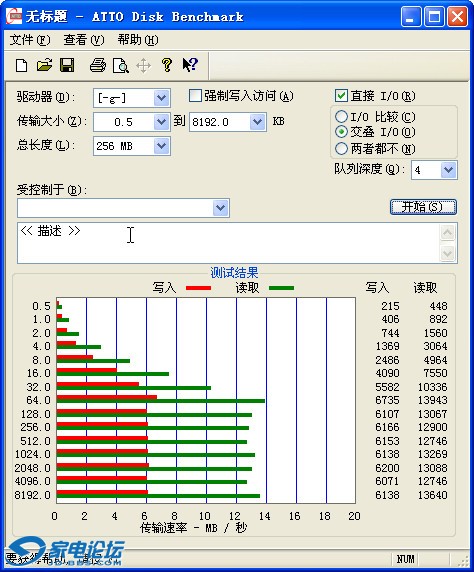Viewport: 474px width, 572px height.
Task: Open the 256 MB total length dropdown
Action: (x=161, y=146)
